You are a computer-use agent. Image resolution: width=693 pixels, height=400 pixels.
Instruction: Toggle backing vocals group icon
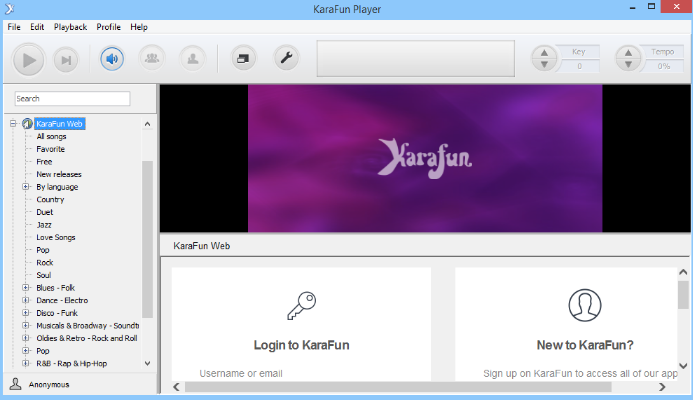coord(151,59)
